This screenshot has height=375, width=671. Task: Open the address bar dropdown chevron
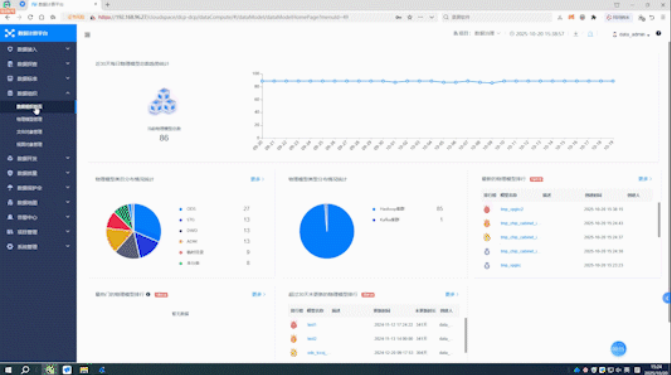[431, 17]
